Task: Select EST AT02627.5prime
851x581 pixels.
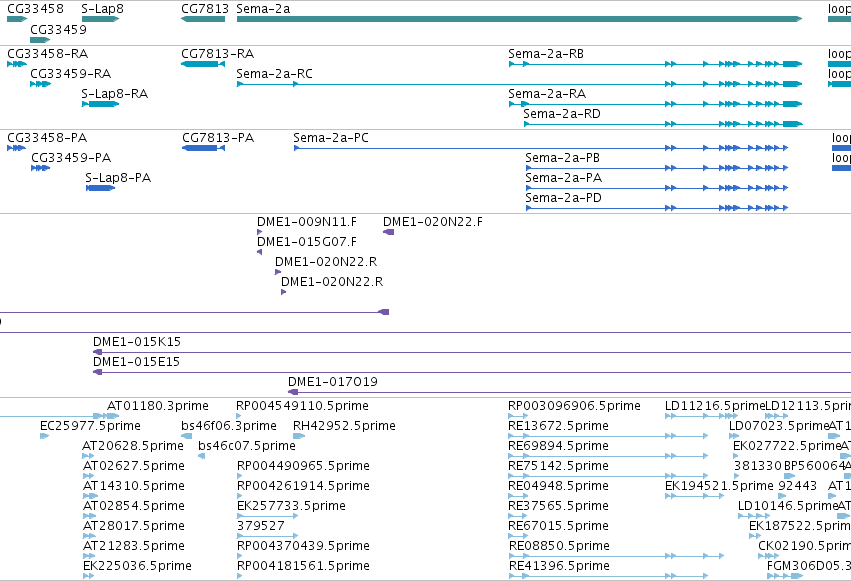Action: pyautogui.click(x=89, y=476)
